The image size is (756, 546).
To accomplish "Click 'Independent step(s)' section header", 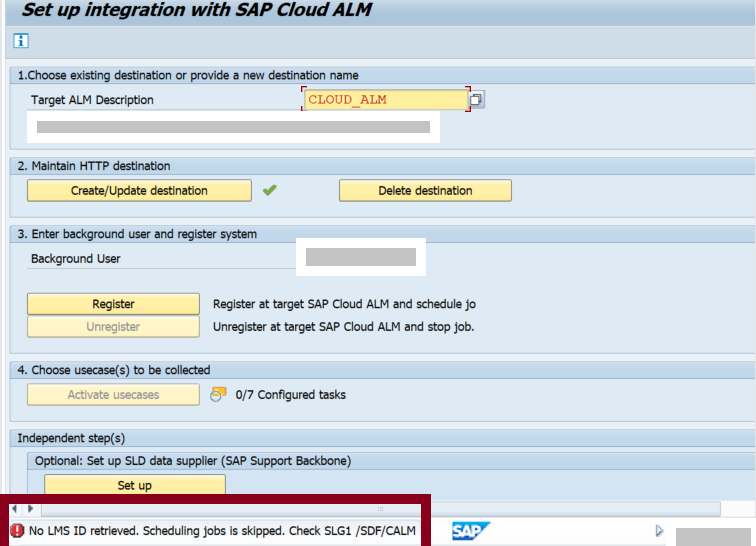I will coord(71,438).
